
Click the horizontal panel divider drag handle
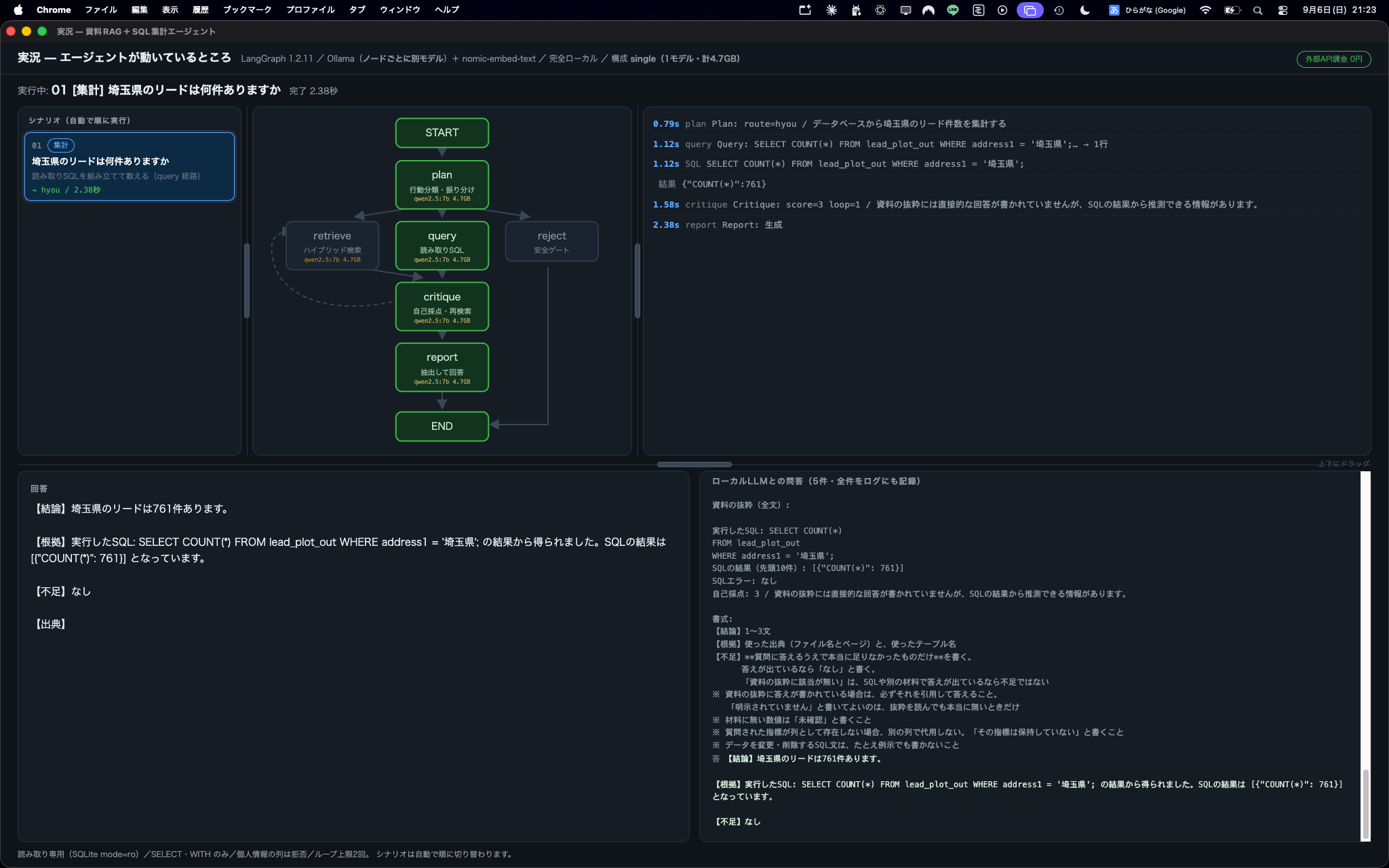694,465
